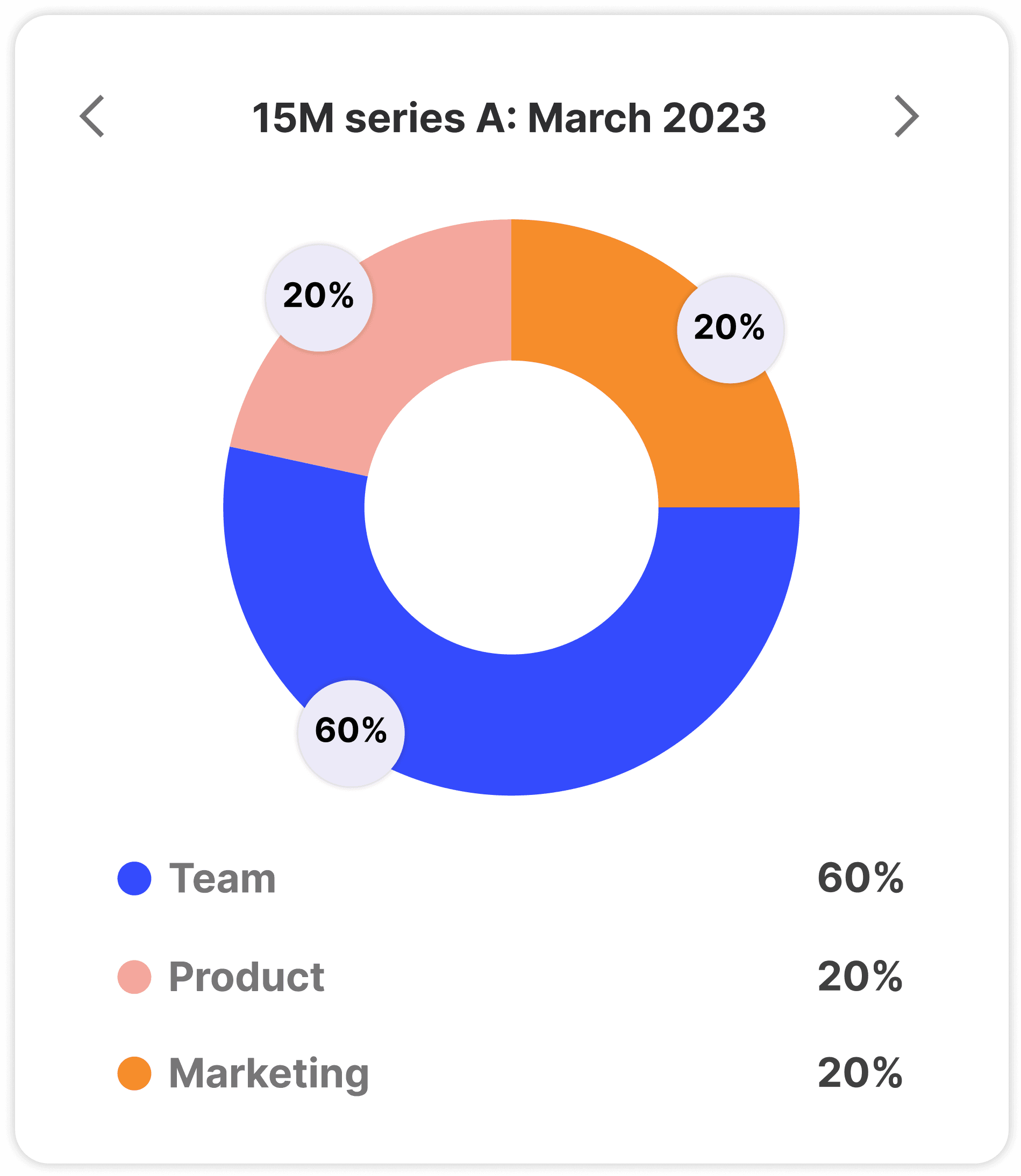Advance to next round with right chevron
1021x1176 pixels.
click(x=906, y=116)
